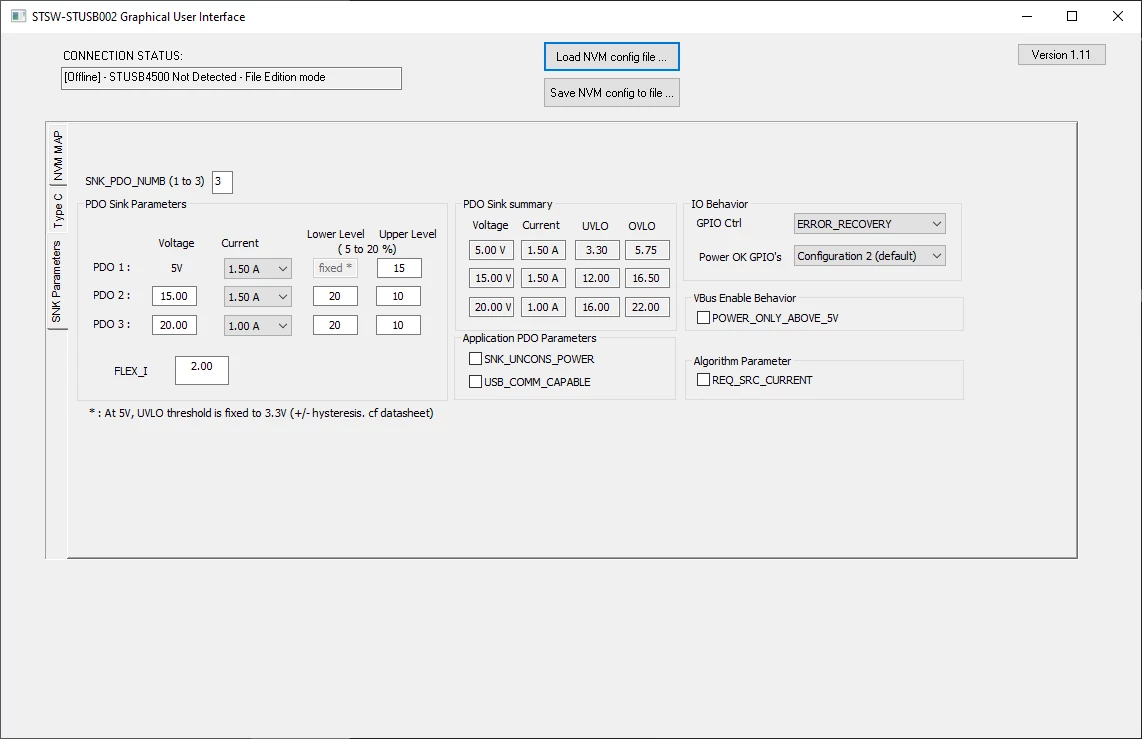Viewport: 1142px width, 739px height.
Task: Click summary voltage 15.00 V cell
Action: pyautogui.click(x=491, y=278)
